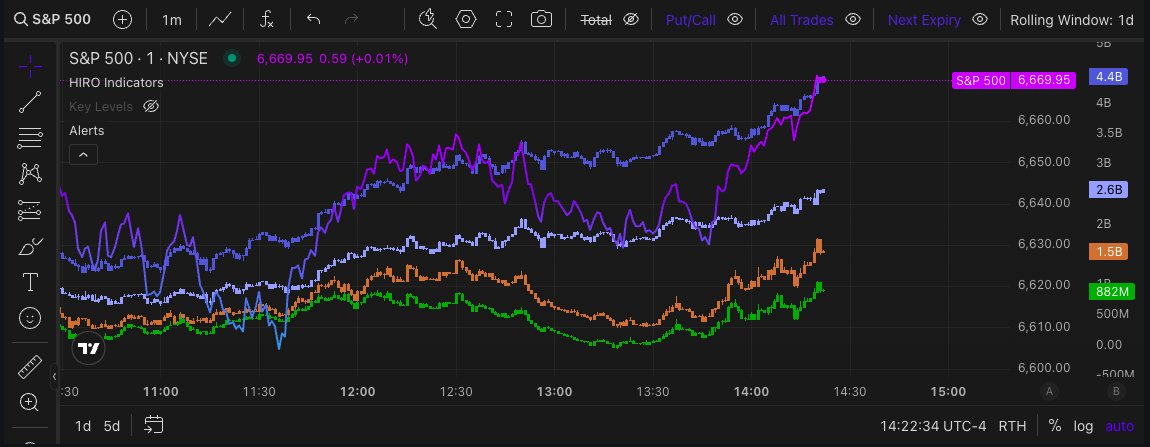The height and width of the screenshot is (447, 1150).
Task: Take a chart snapshot with camera icon
Action: point(541,20)
